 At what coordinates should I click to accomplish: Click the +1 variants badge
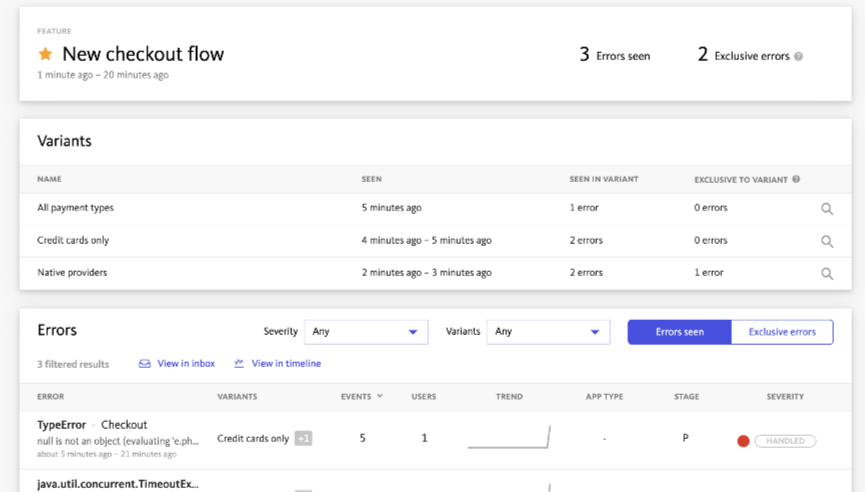[303, 438]
